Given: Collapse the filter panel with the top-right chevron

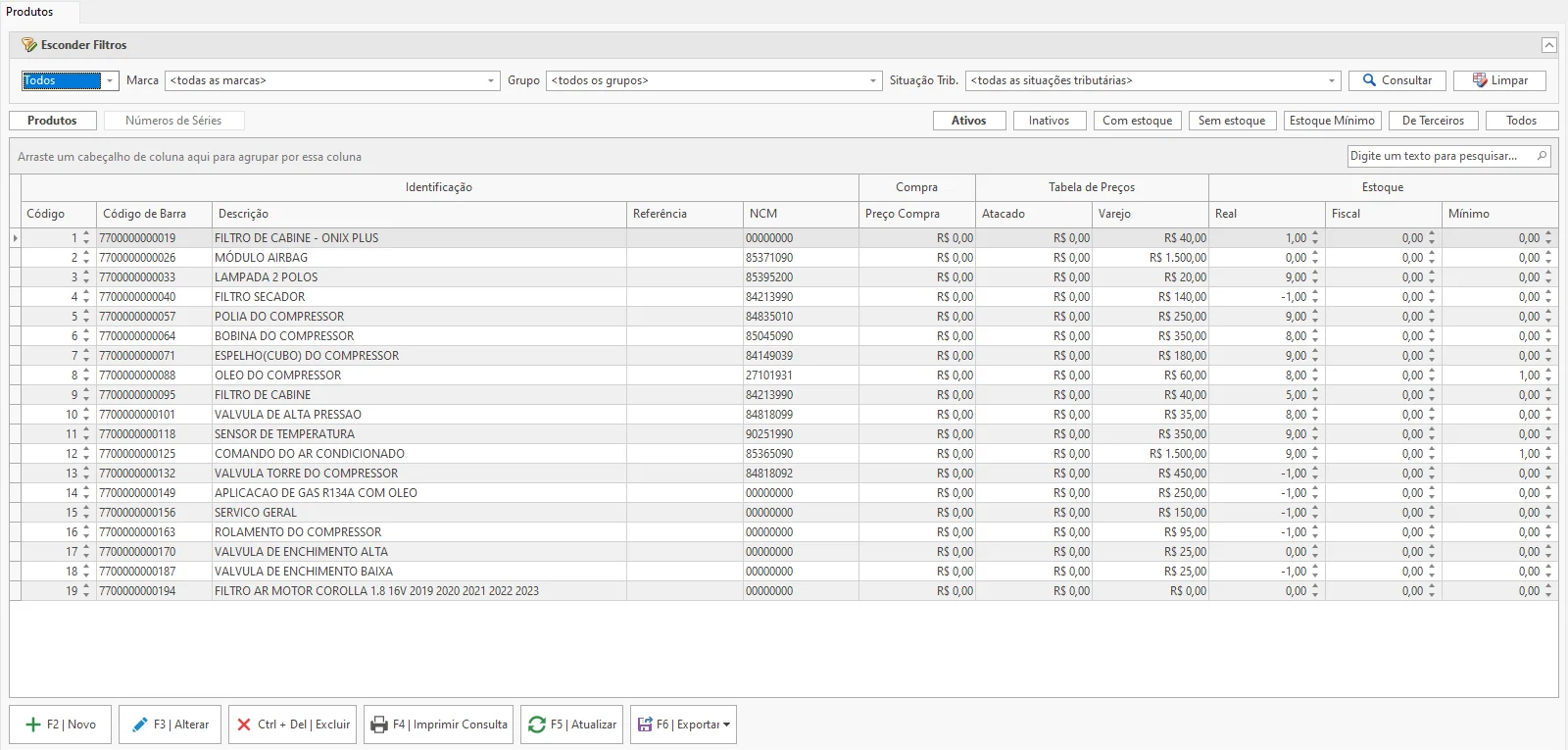Looking at the screenshot, I should [x=1548, y=45].
